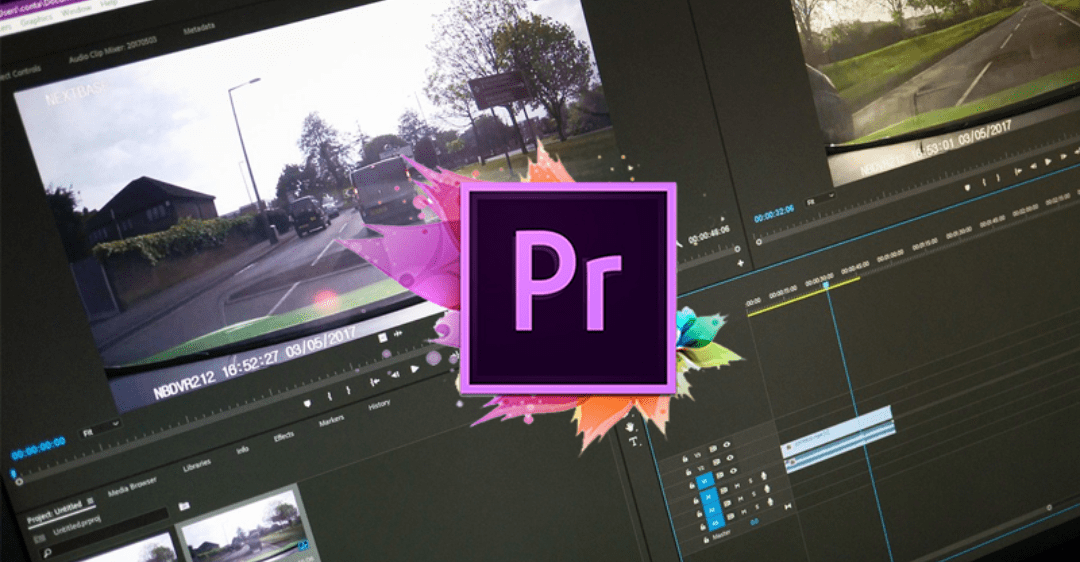
Task: Click the new bin folder icon in Project panel
Action: (184, 507)
